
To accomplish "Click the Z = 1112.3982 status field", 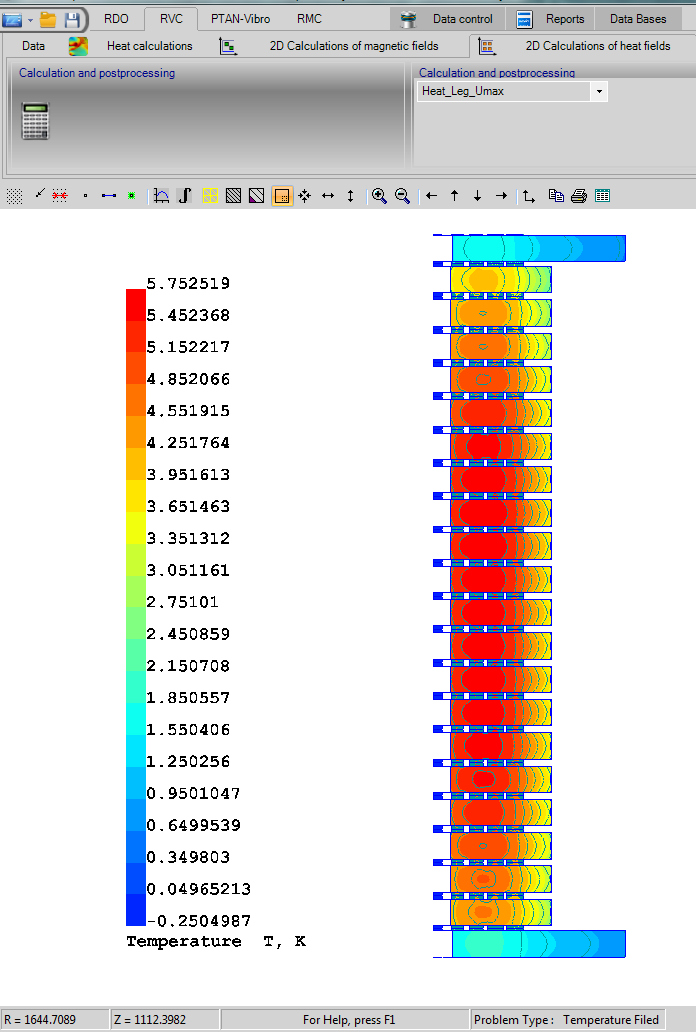I will 165,1019.
